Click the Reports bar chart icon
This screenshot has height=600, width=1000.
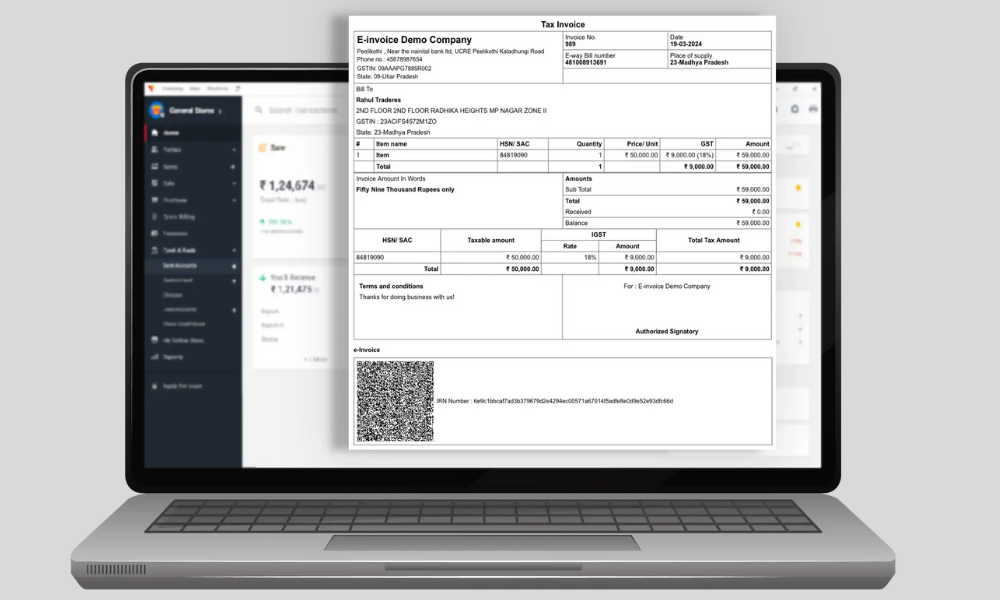click(155, 357)
